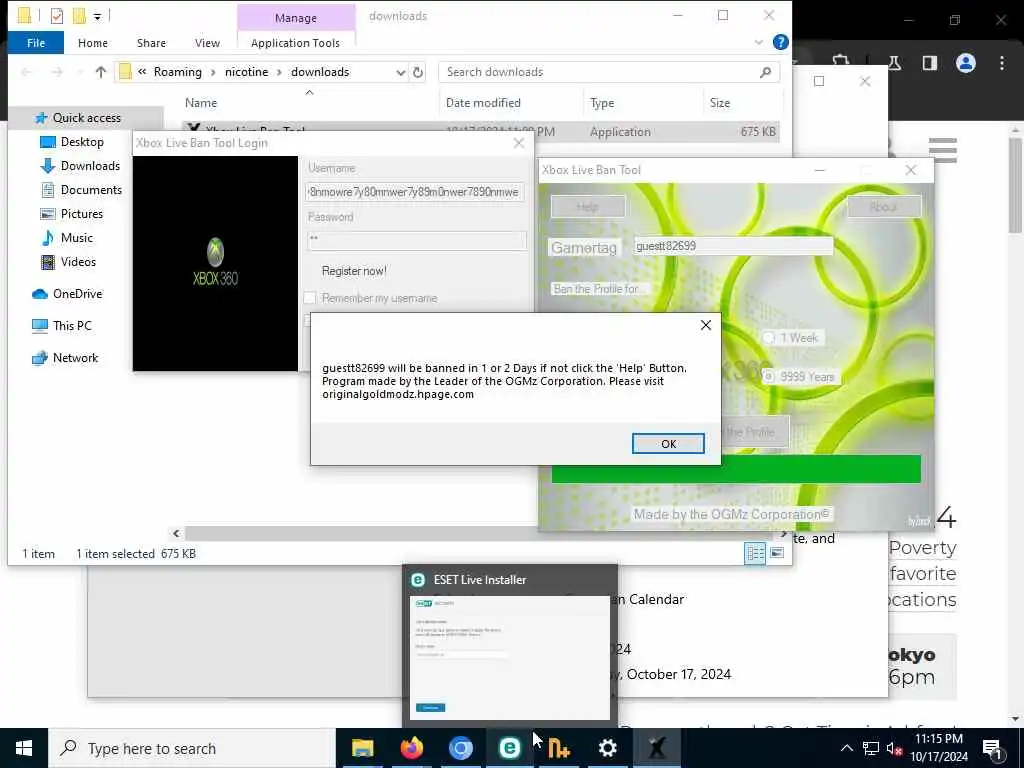Minimize the Xbox Live Ban Tool window
Screen dimensions: 1024x768
[x=820, y=170]
